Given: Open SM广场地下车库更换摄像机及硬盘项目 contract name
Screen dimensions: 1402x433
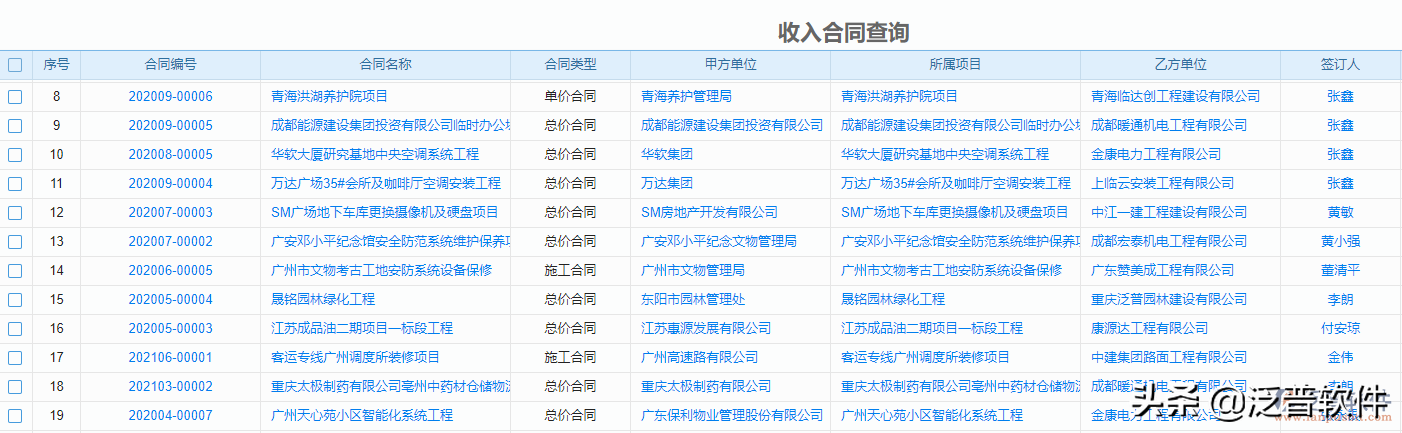Looking at the screenshot, I should pos(385,213).
